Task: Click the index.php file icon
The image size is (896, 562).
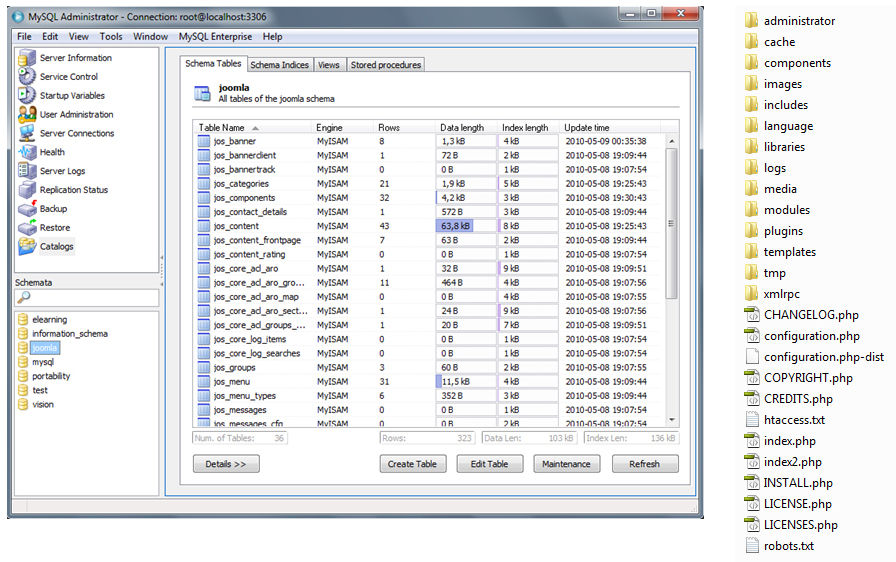Action: (x=751, y=441)
